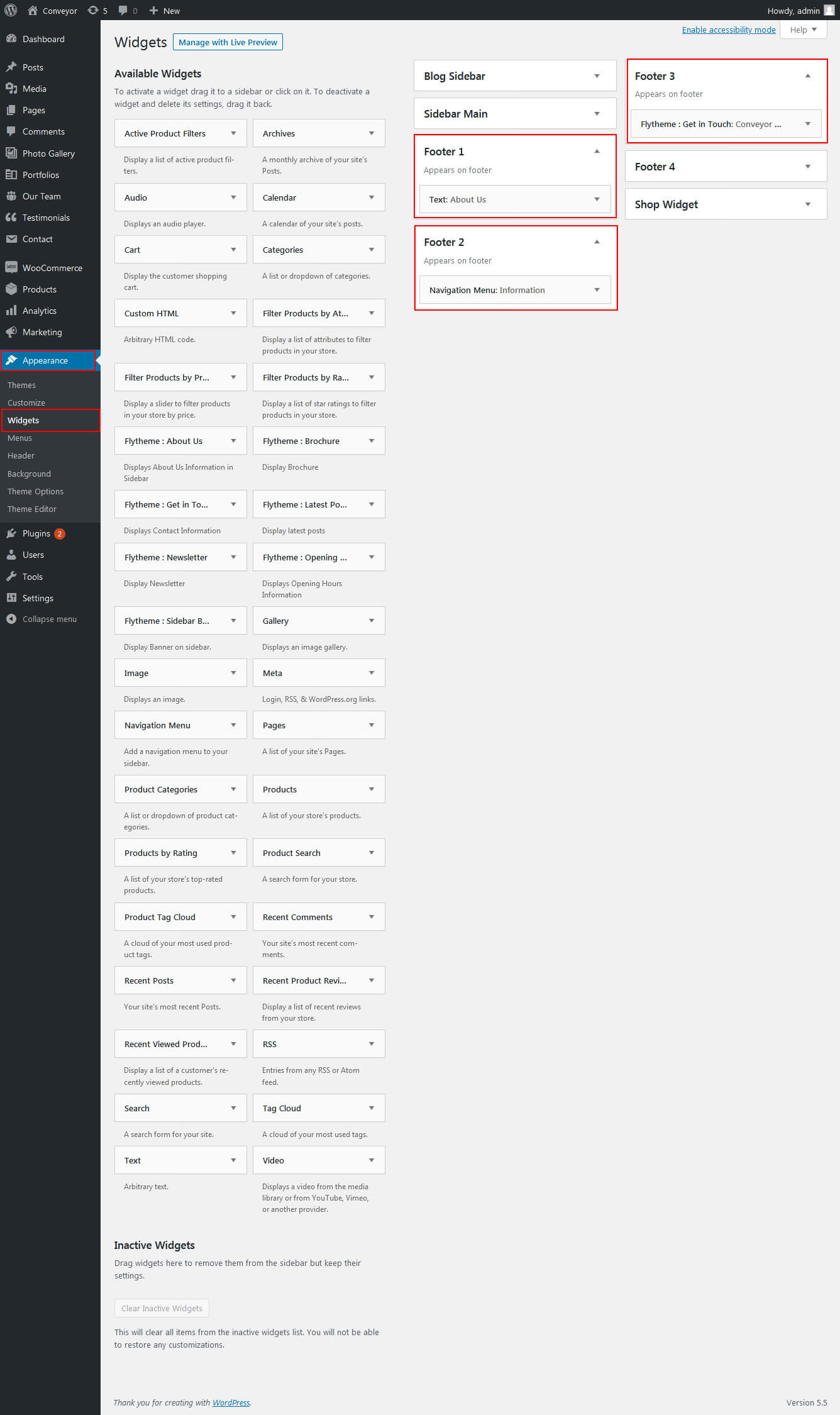
Task: Expand the Text: About Us widget
Action: (597, 199)
